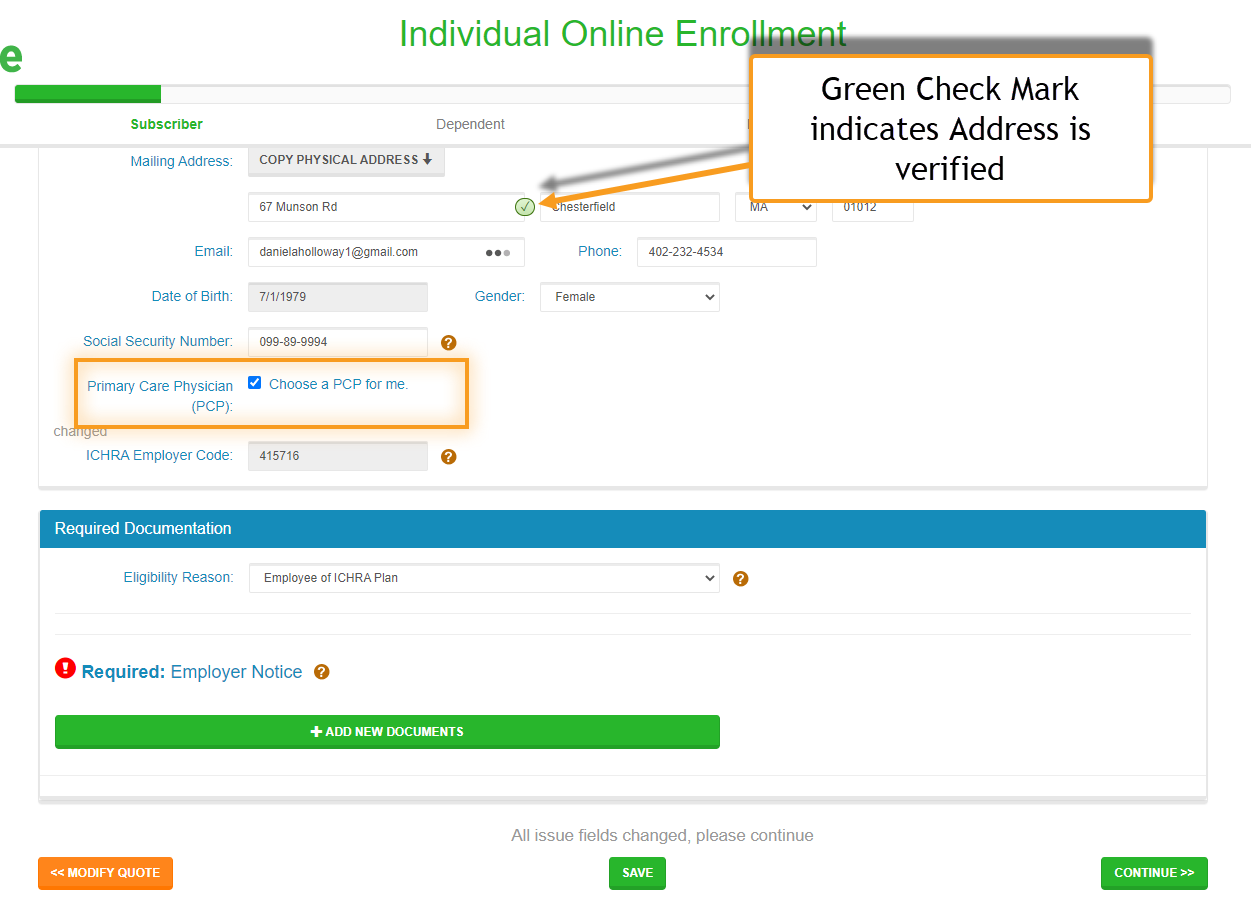The image size is (1251, 919).
Task: Open the Gender dropdown
Action: 629,297
